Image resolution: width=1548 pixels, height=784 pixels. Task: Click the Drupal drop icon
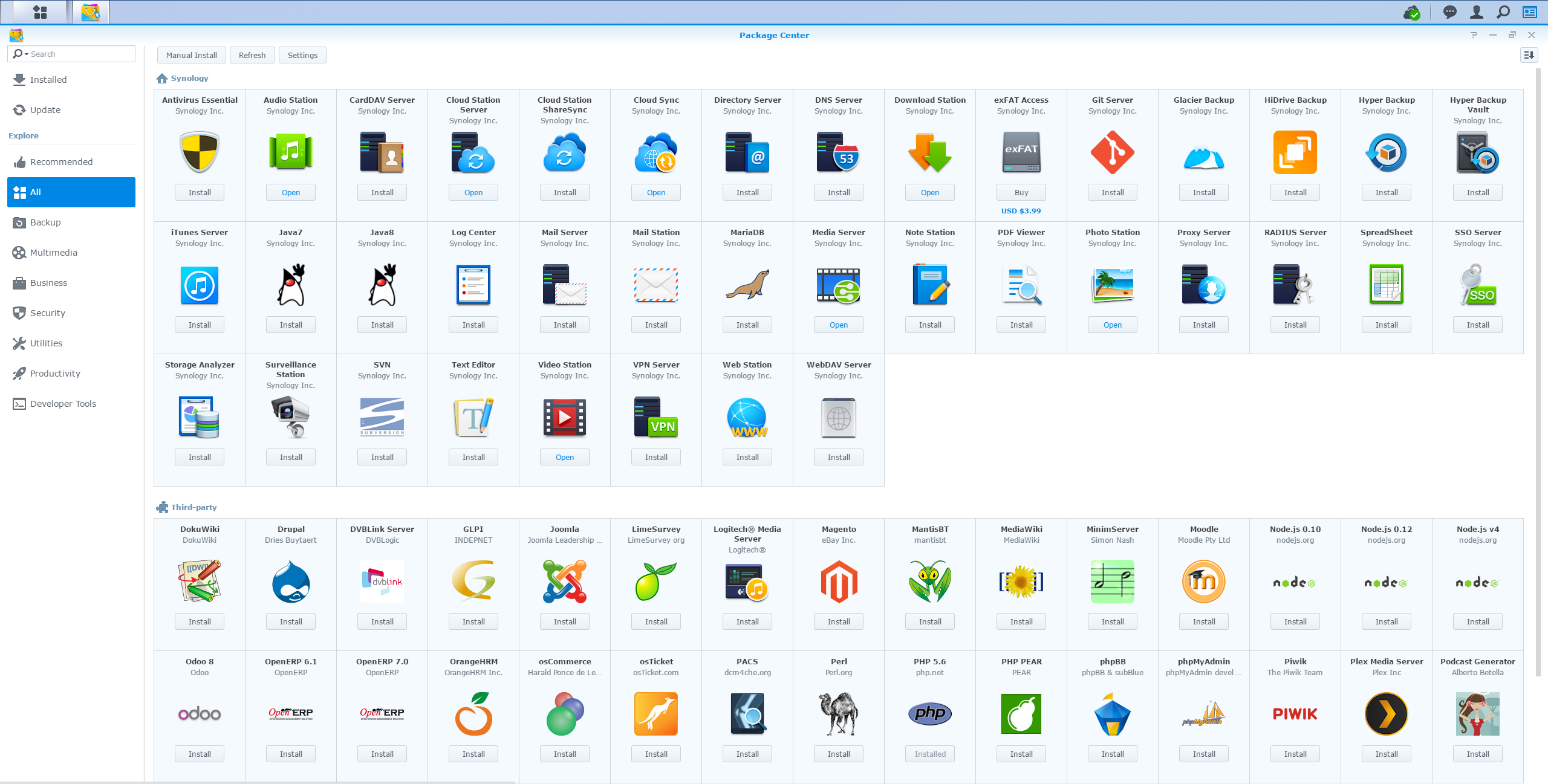pos(291,582)
